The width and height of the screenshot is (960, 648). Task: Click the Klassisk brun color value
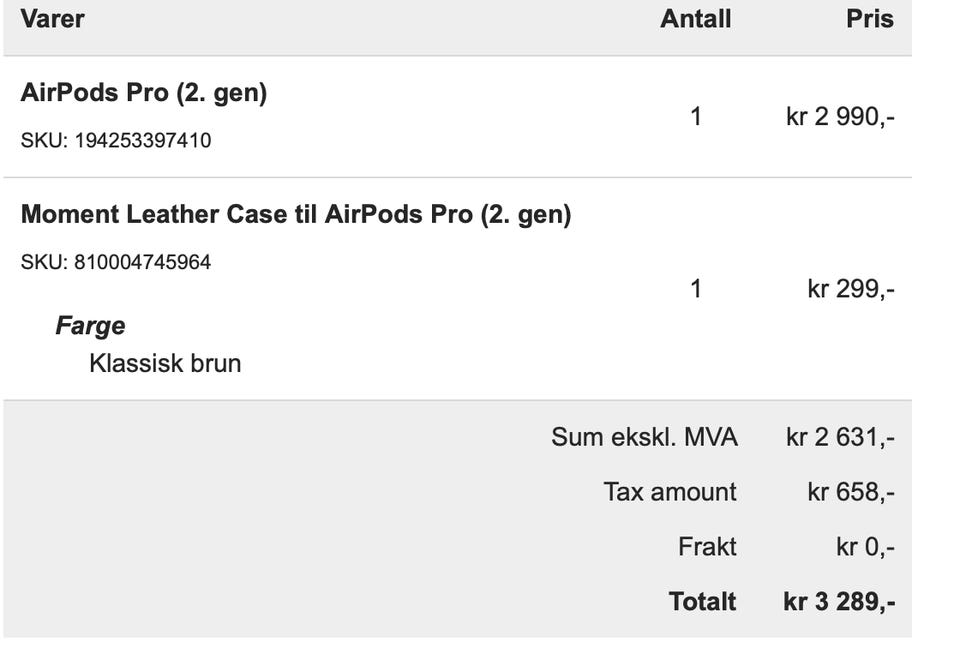point(165,362)
